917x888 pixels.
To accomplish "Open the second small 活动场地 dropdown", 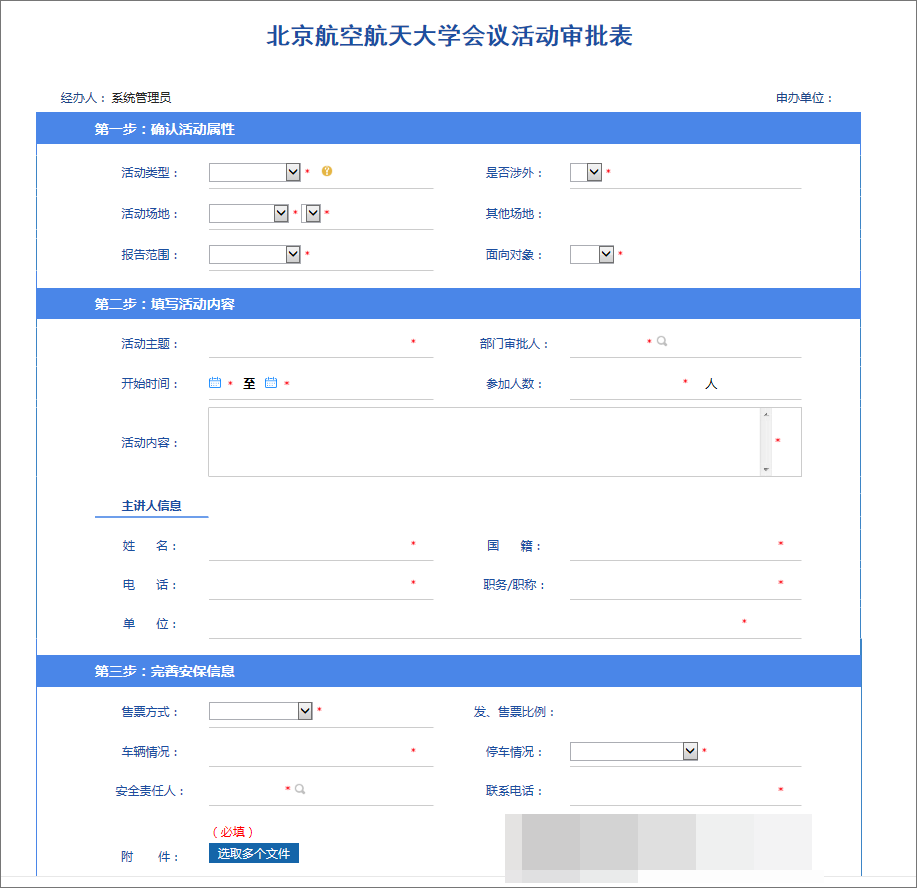I will coord(311,214).
